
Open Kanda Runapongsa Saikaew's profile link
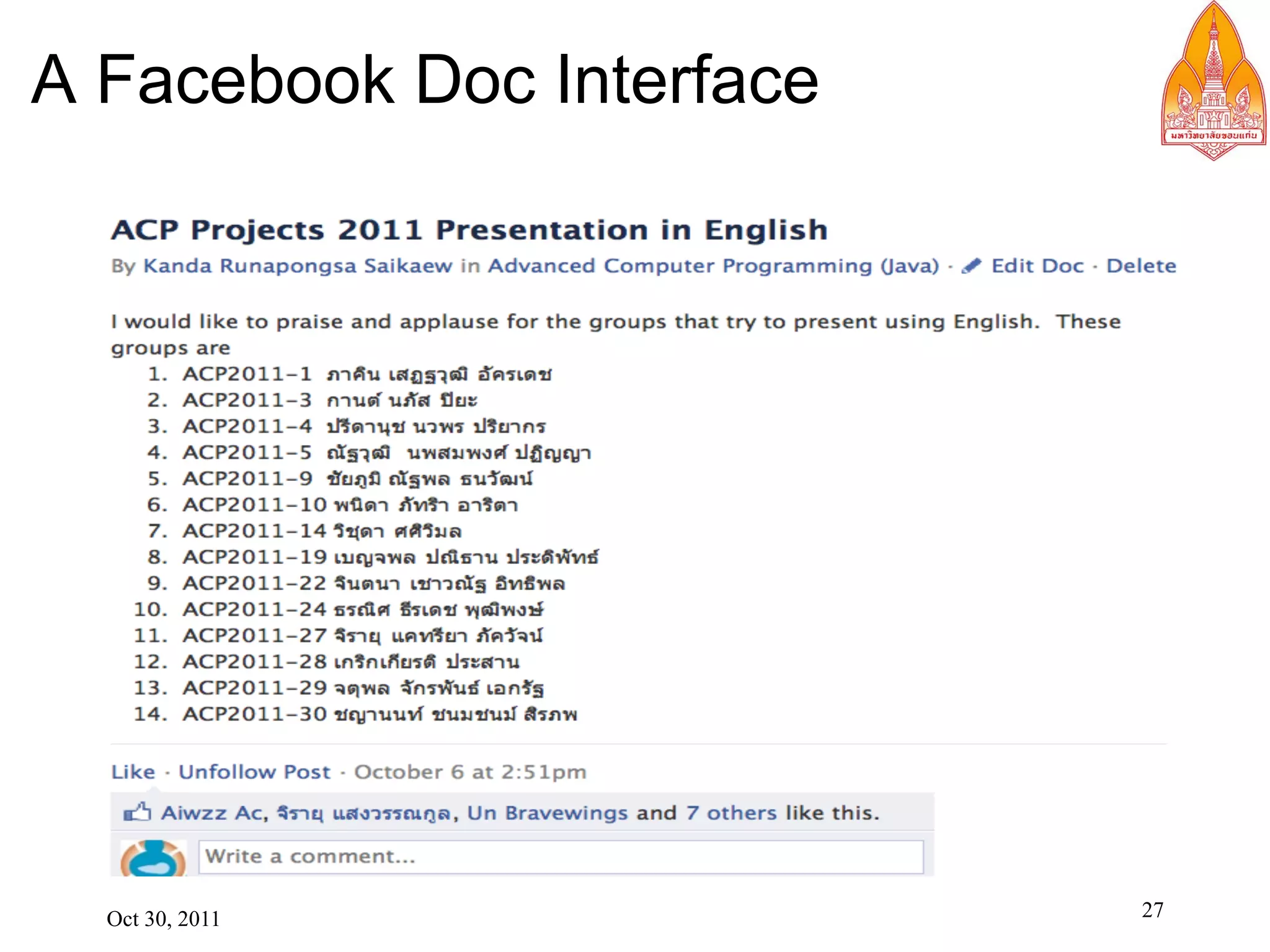click(298, 266)
